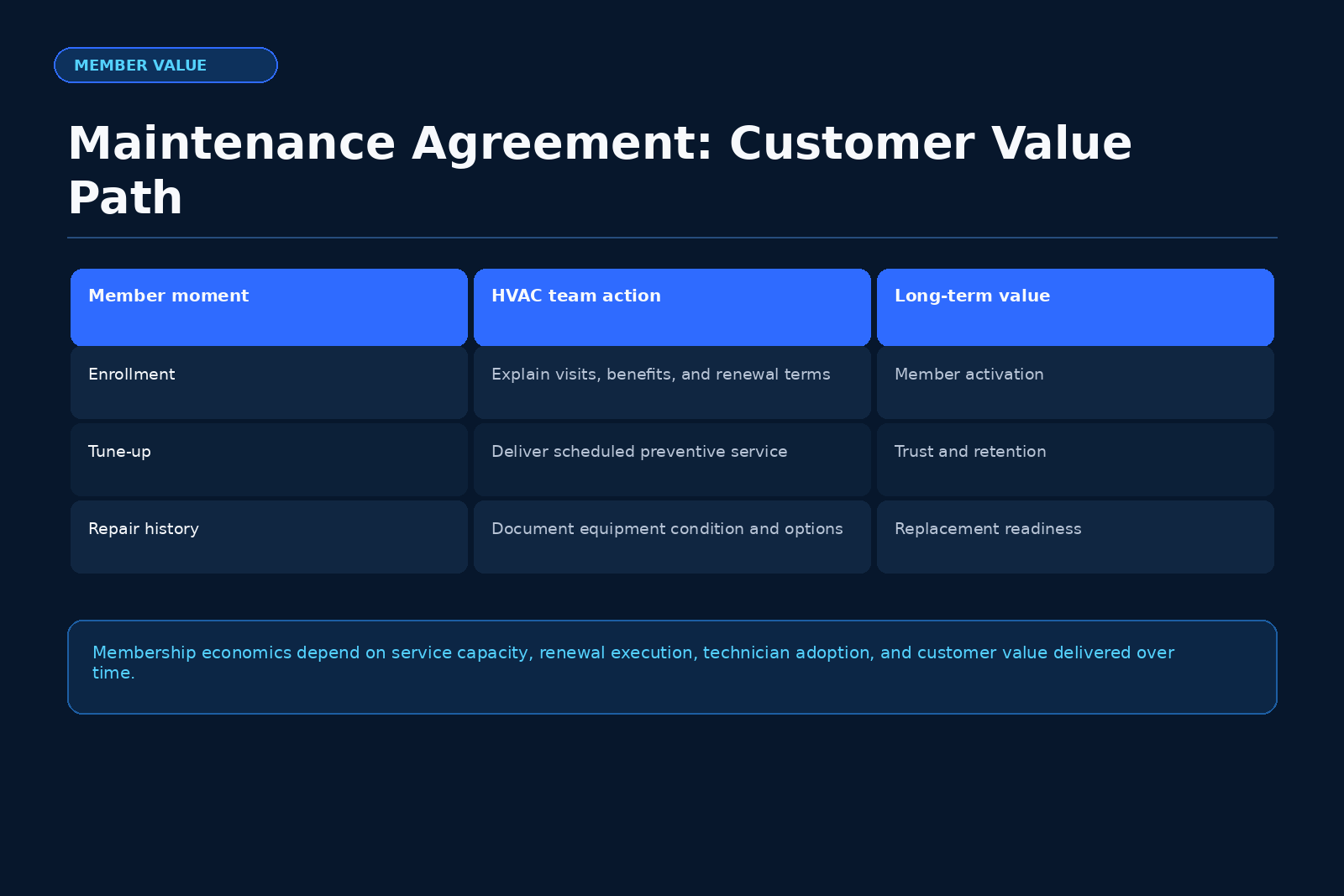1344x896 pixels.
Task: Select the "Tune-up" cell
Action: pyautogui.click(x=269, y=460)
